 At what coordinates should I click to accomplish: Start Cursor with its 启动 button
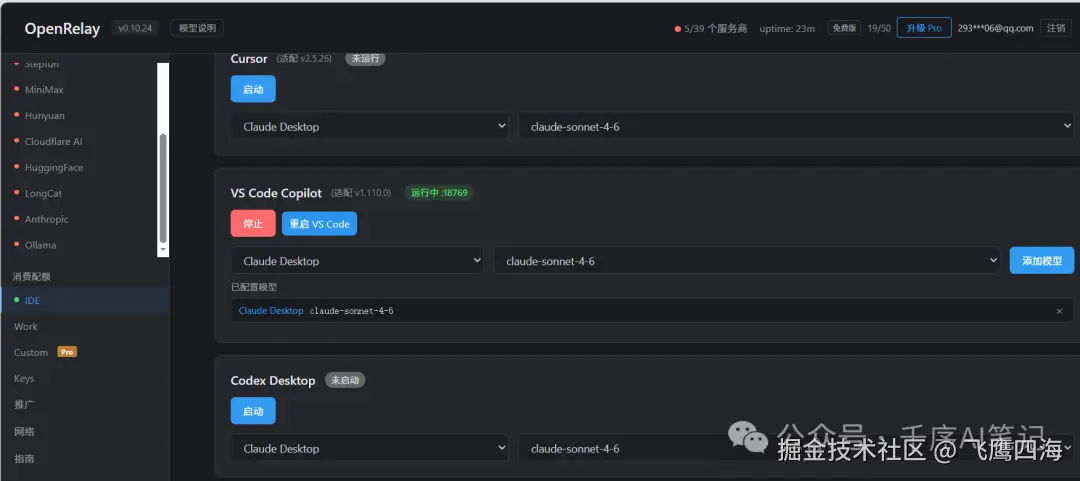pyautogui.click(x=253, y=89)
